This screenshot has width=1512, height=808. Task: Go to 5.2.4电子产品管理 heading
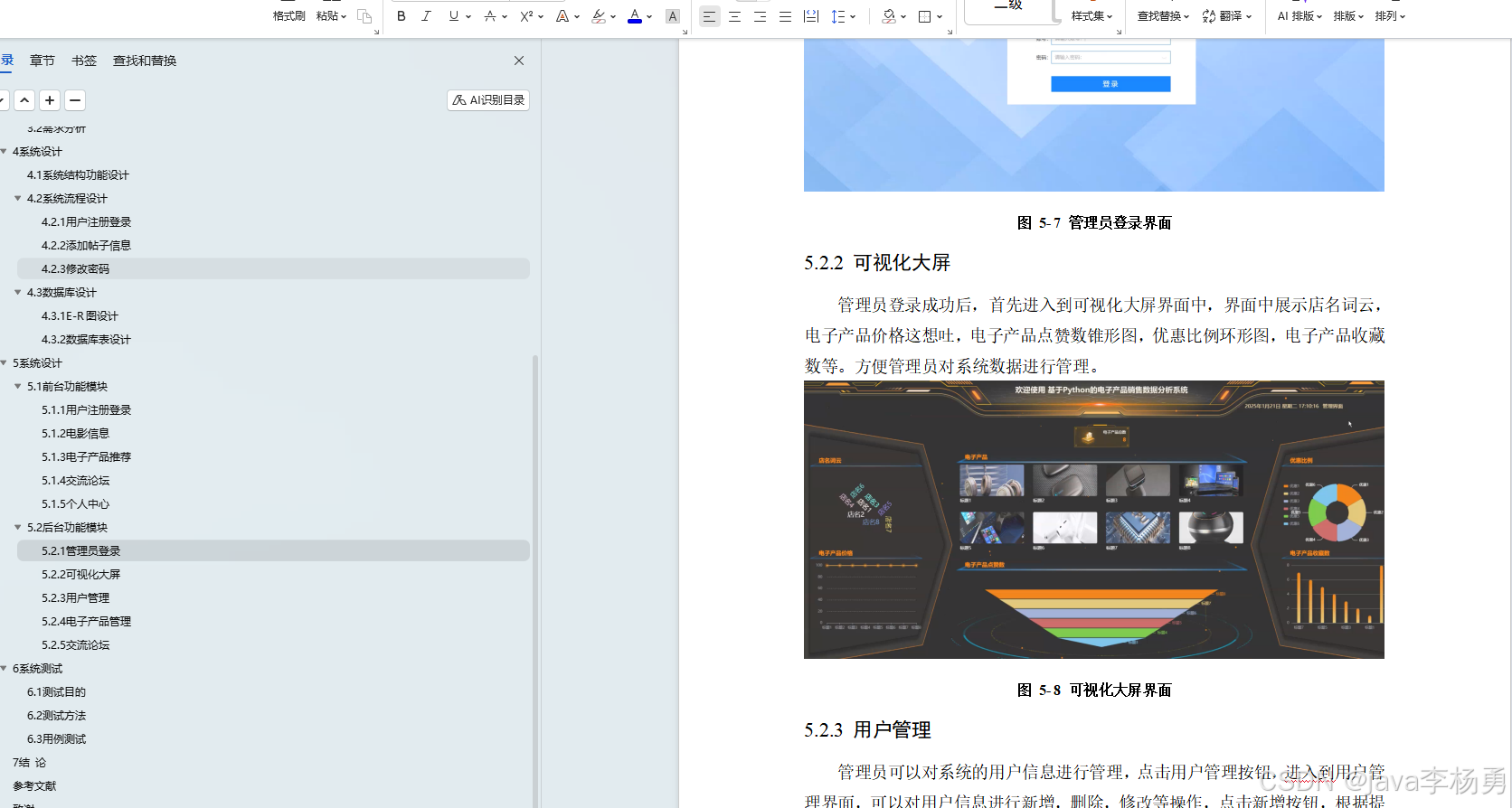[x=86, y=622]
